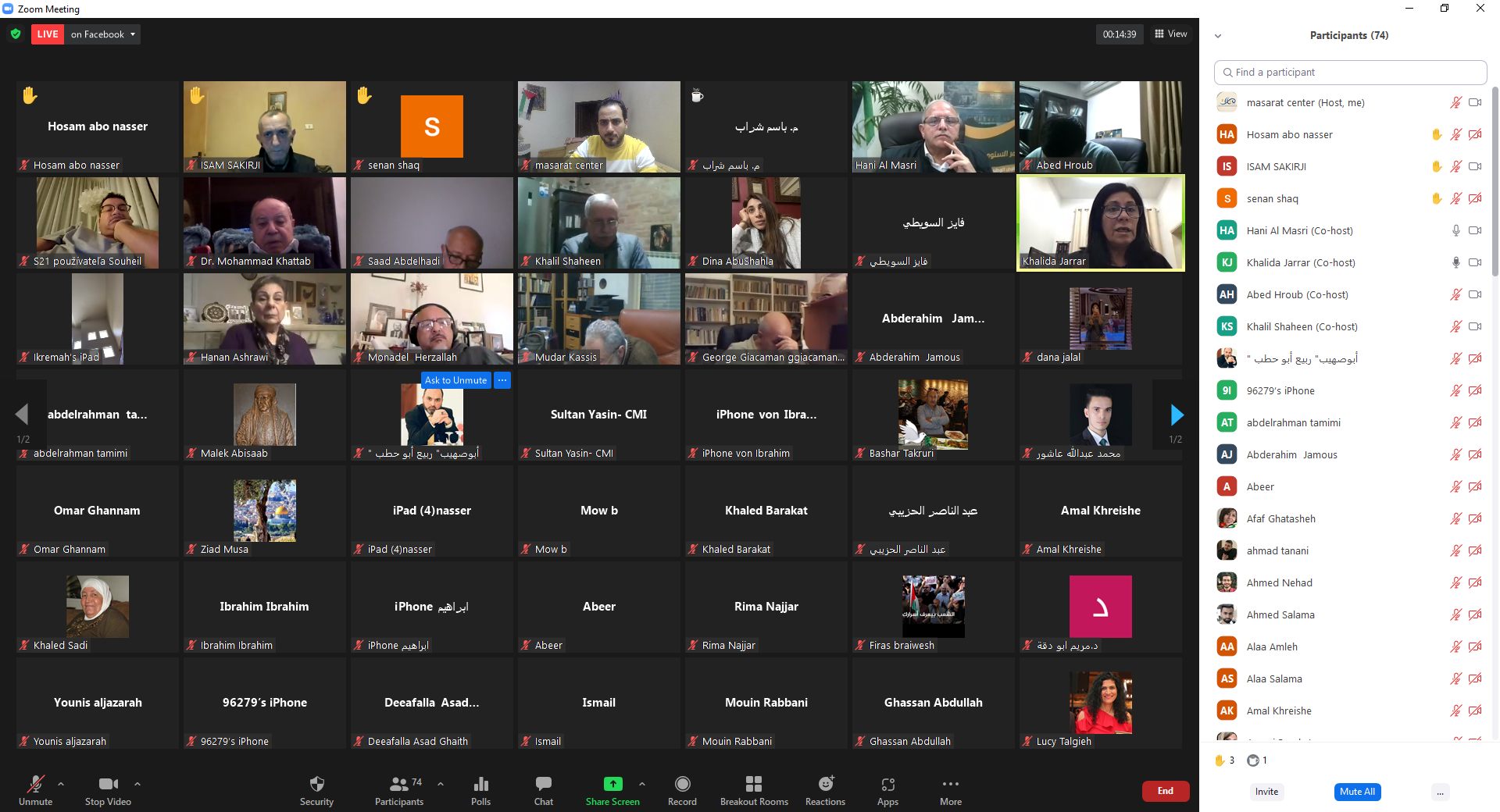Click the Find a participant search field
This screenshot has height=812, width=1500.
(1350, 72)
